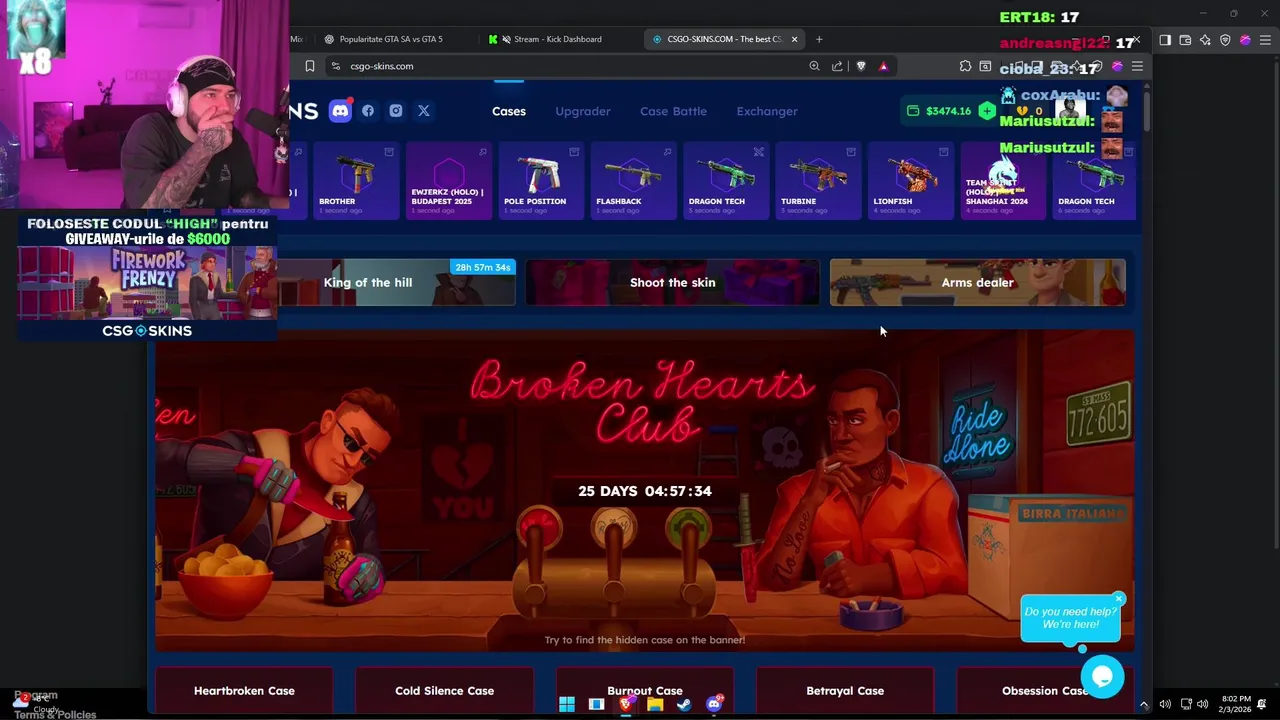This screenshot has width=1280, height=720.
Task: Click the Broken Hearts Club neon title
Action: (642, 401)
